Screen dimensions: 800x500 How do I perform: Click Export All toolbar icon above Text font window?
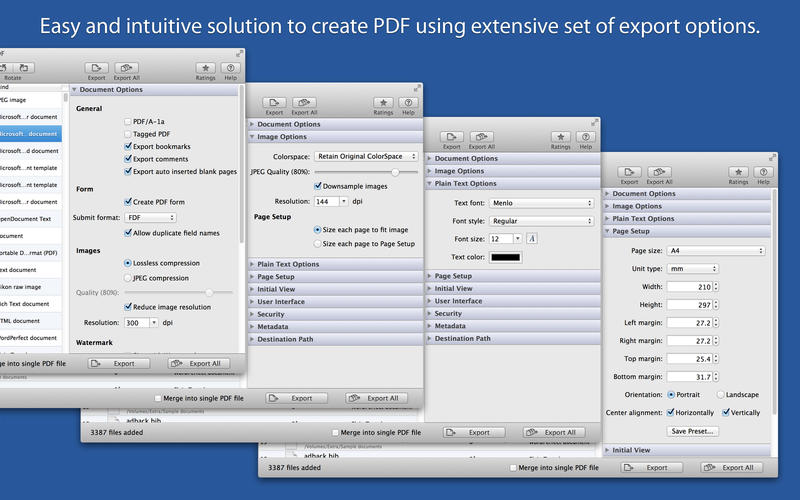click(x=482, y=137)
